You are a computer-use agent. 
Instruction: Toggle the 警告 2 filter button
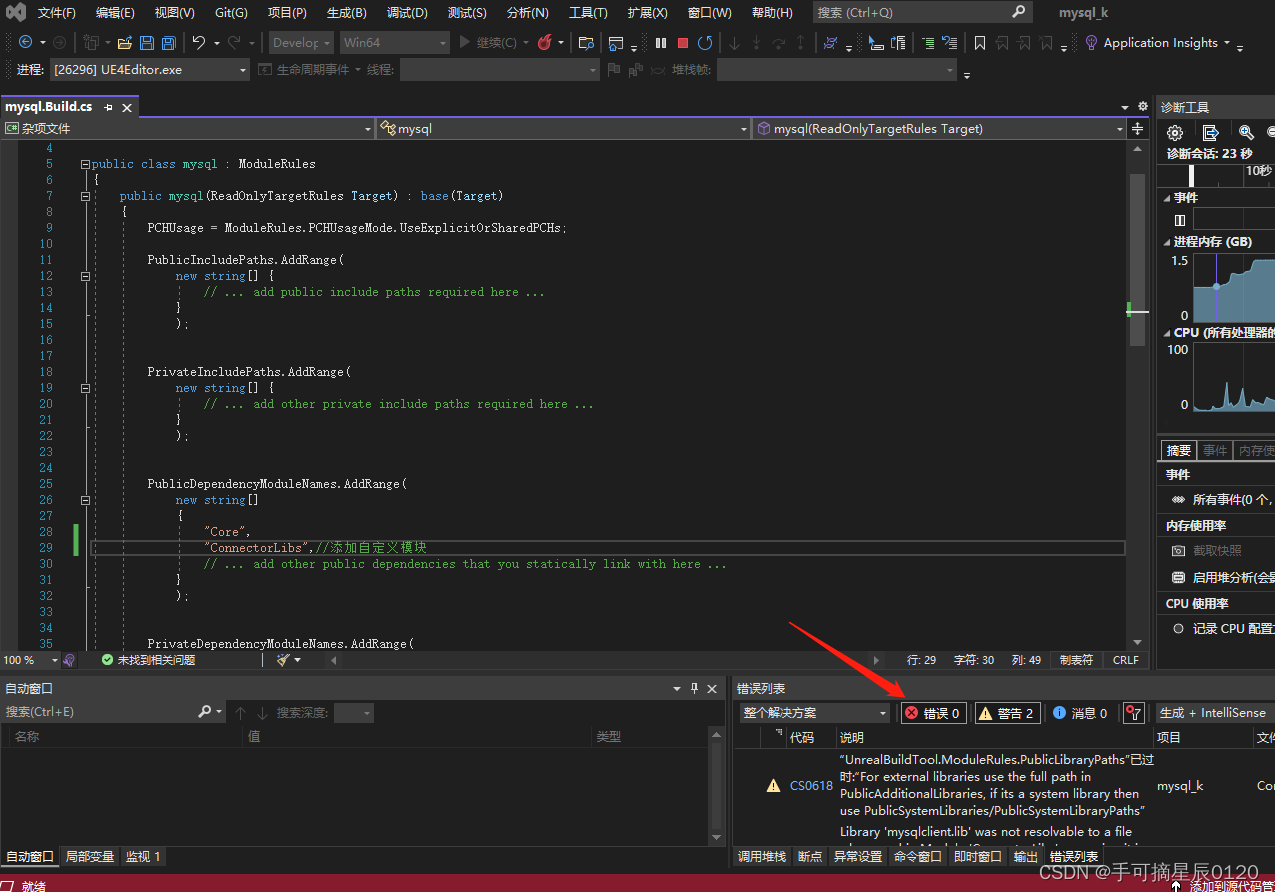coord(1007,712)
